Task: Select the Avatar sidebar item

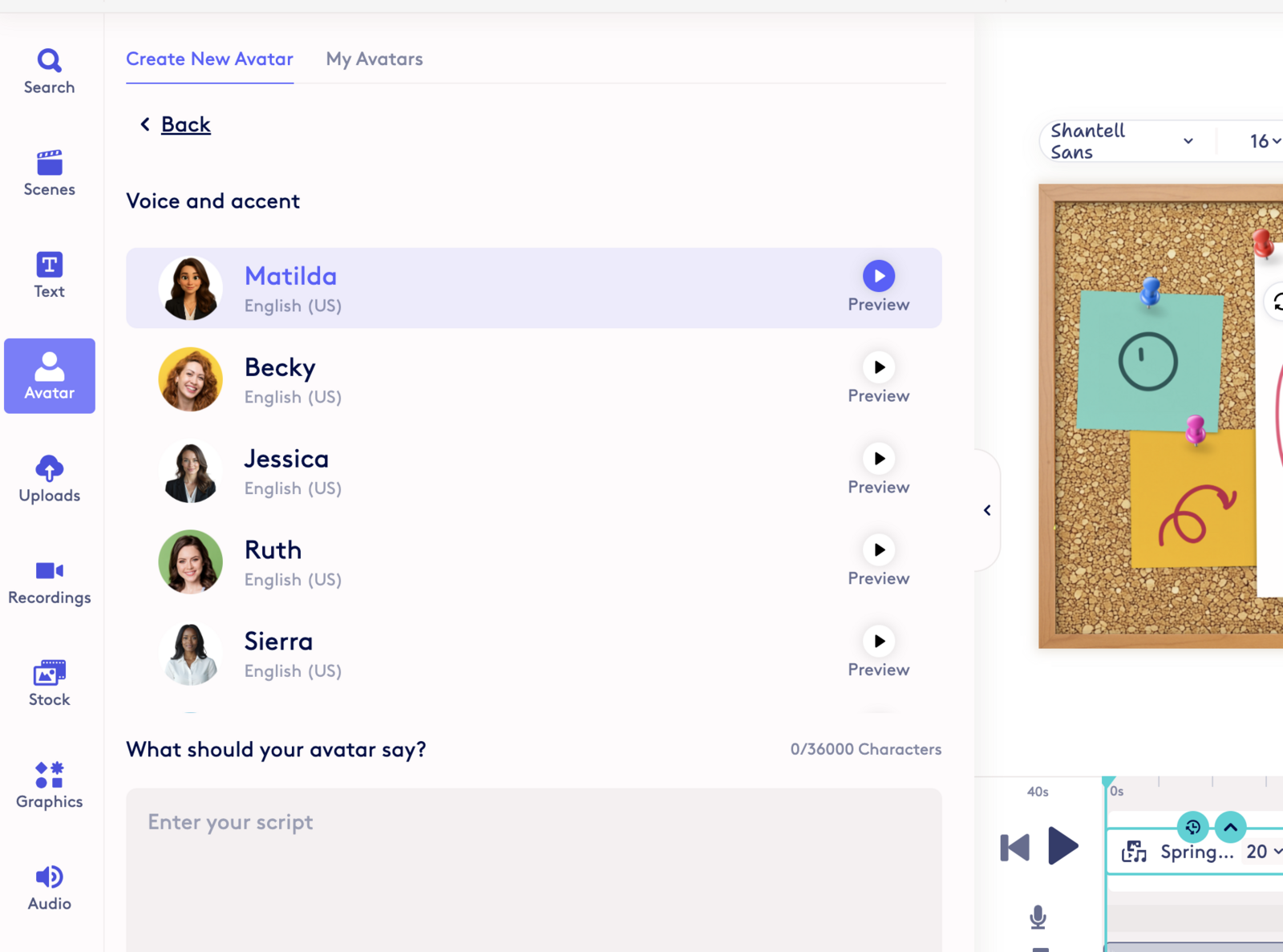Action: (50, 376)
